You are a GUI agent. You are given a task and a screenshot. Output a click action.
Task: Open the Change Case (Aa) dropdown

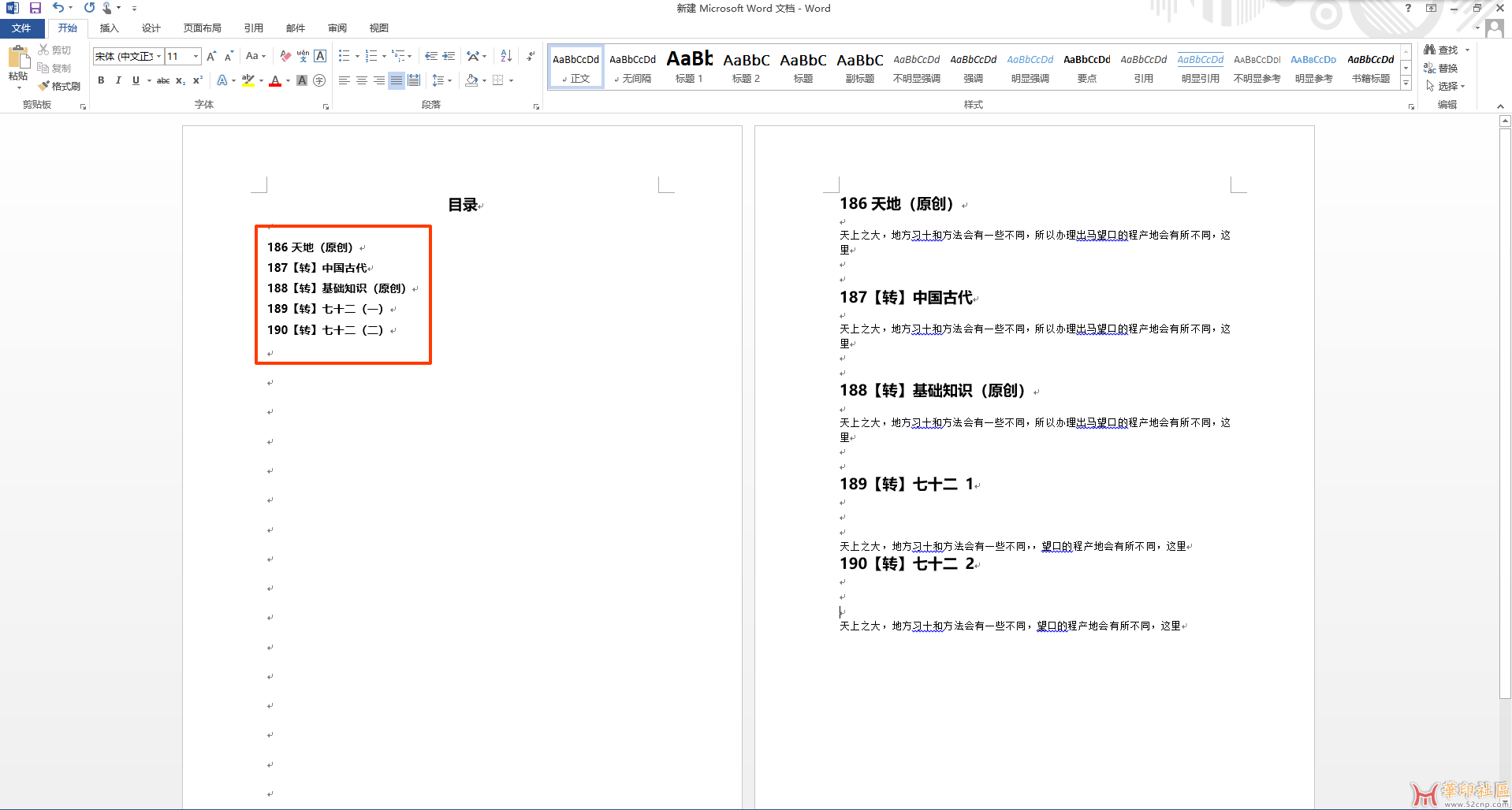pyautogui.click(x=255, y=56)
